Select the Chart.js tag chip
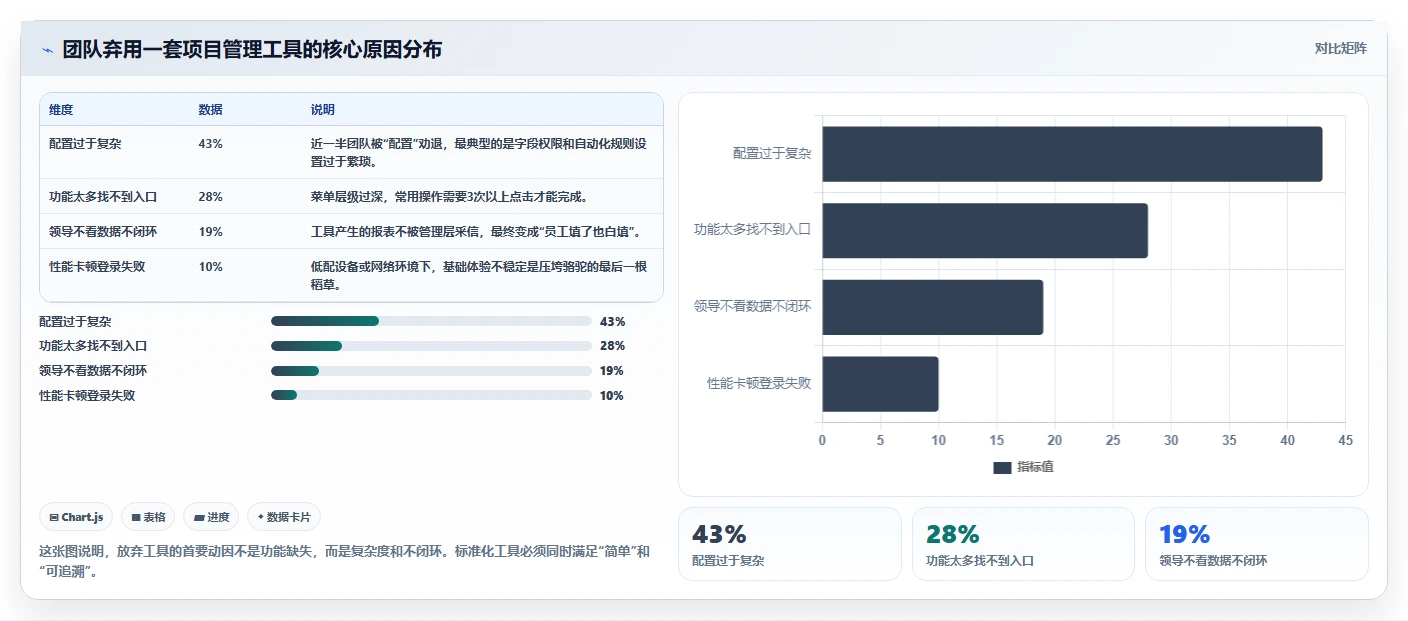The image size is (1408, 621). point(77,517)
